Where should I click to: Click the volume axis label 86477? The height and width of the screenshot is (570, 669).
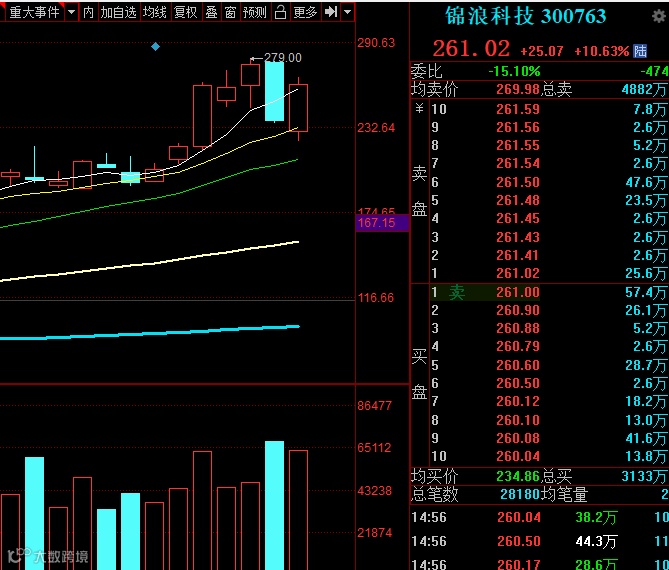click(x=374, y=405)
